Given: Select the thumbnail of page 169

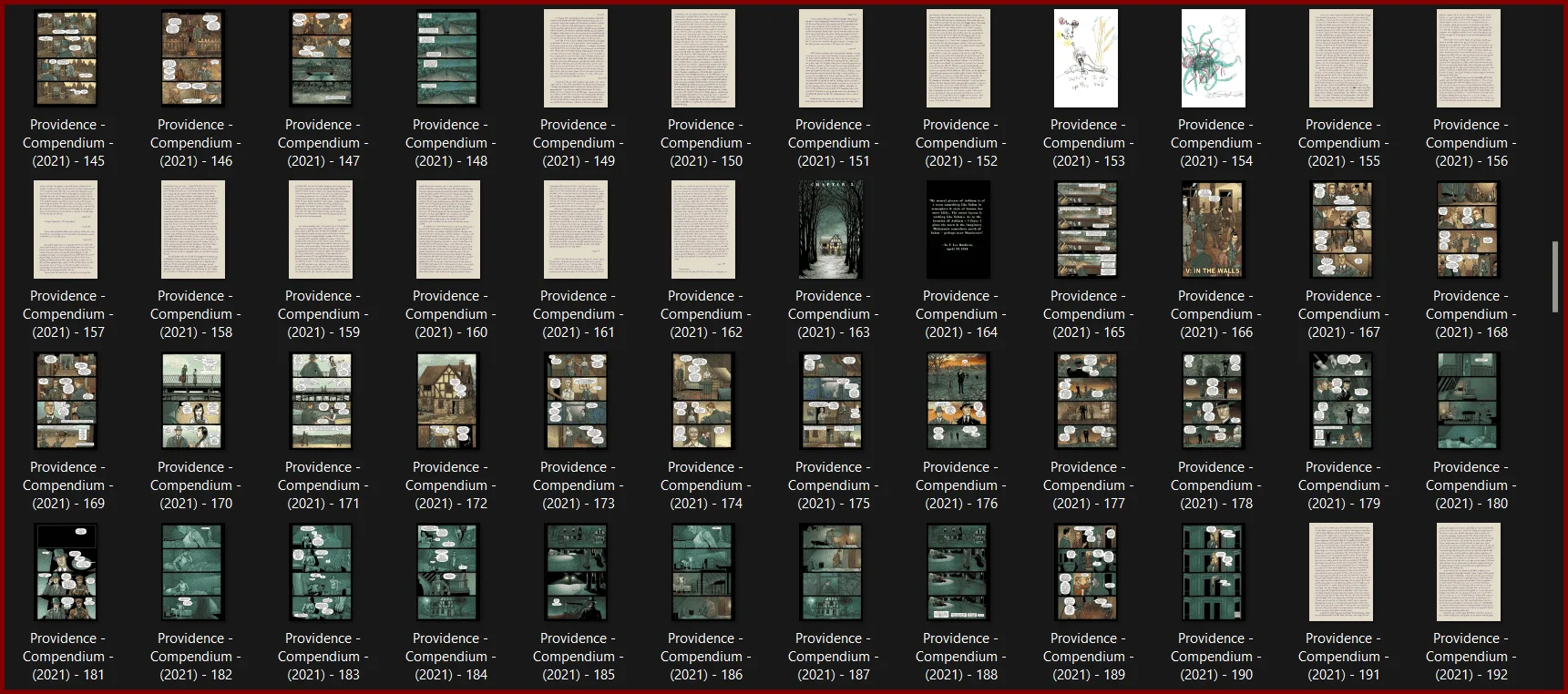Looking at the screenshot, I should pyautogui.click(x=66, y=401).
